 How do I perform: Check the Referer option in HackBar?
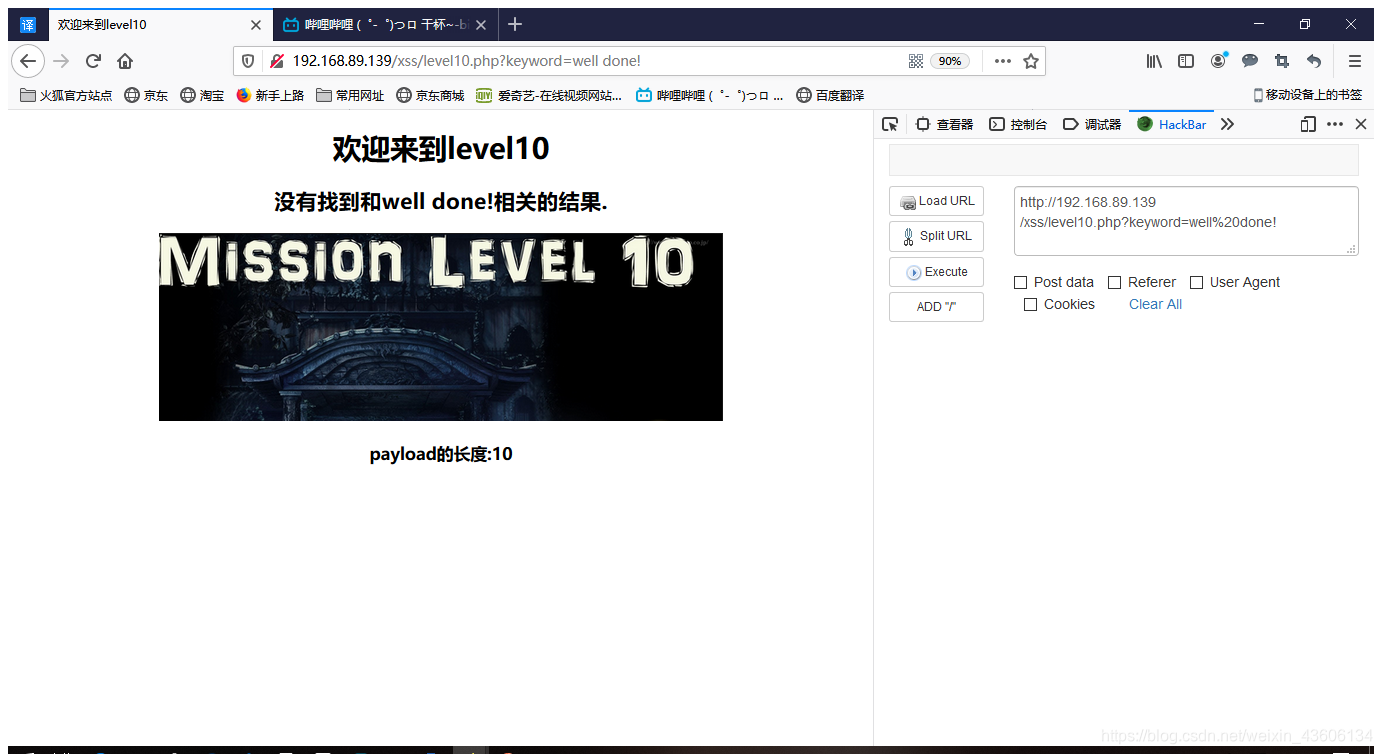tap(1114, 282)
